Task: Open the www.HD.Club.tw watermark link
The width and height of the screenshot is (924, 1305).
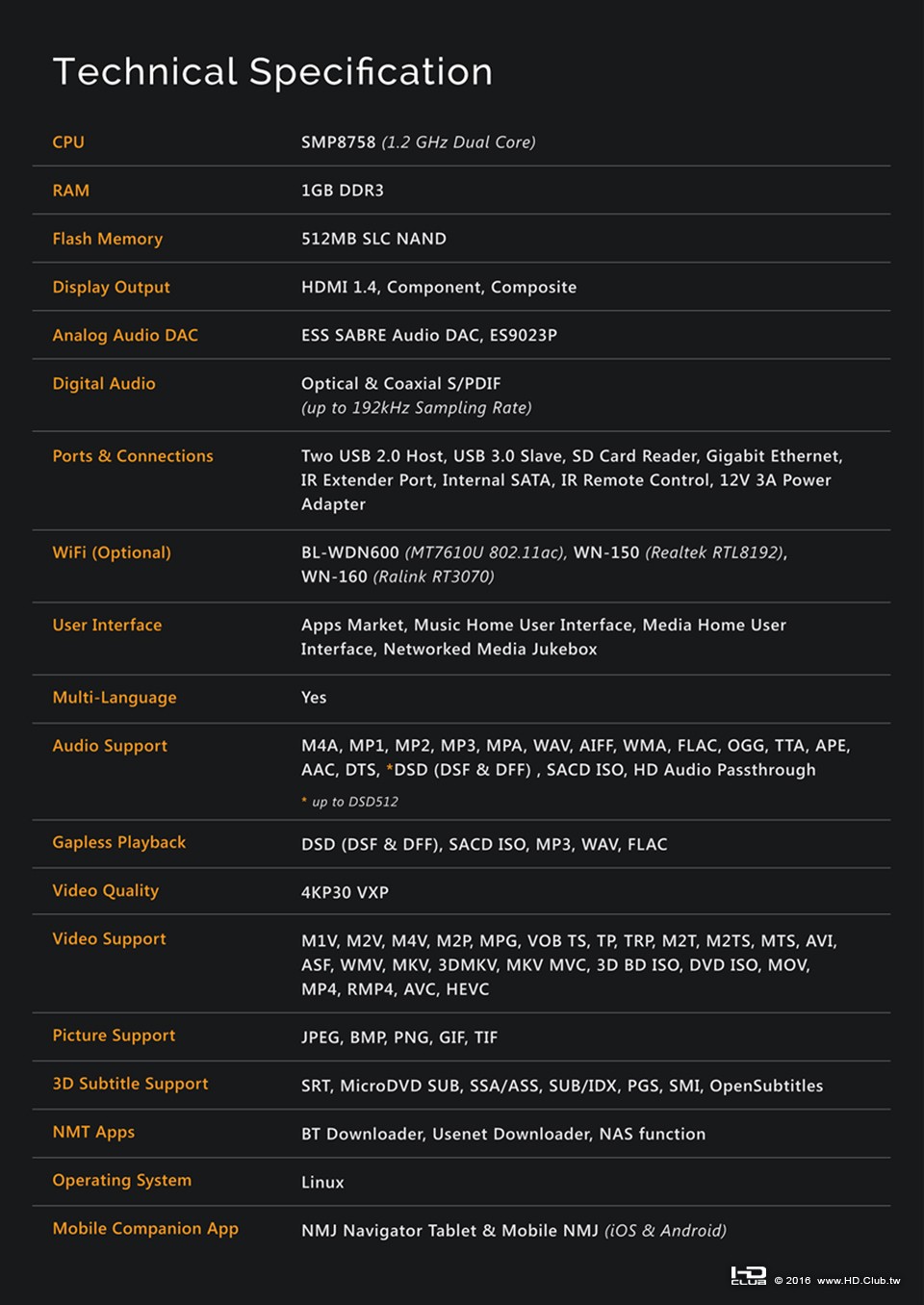Action: (859, 1281)
